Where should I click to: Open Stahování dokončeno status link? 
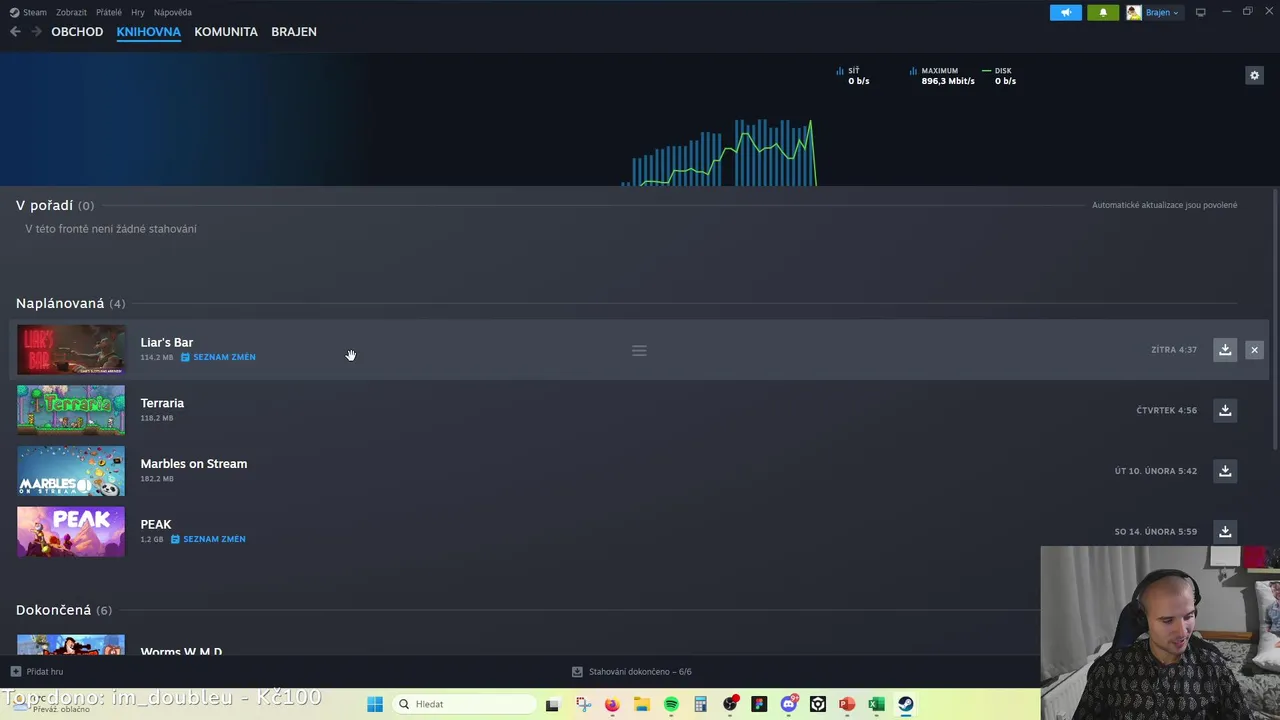[632, 671]
